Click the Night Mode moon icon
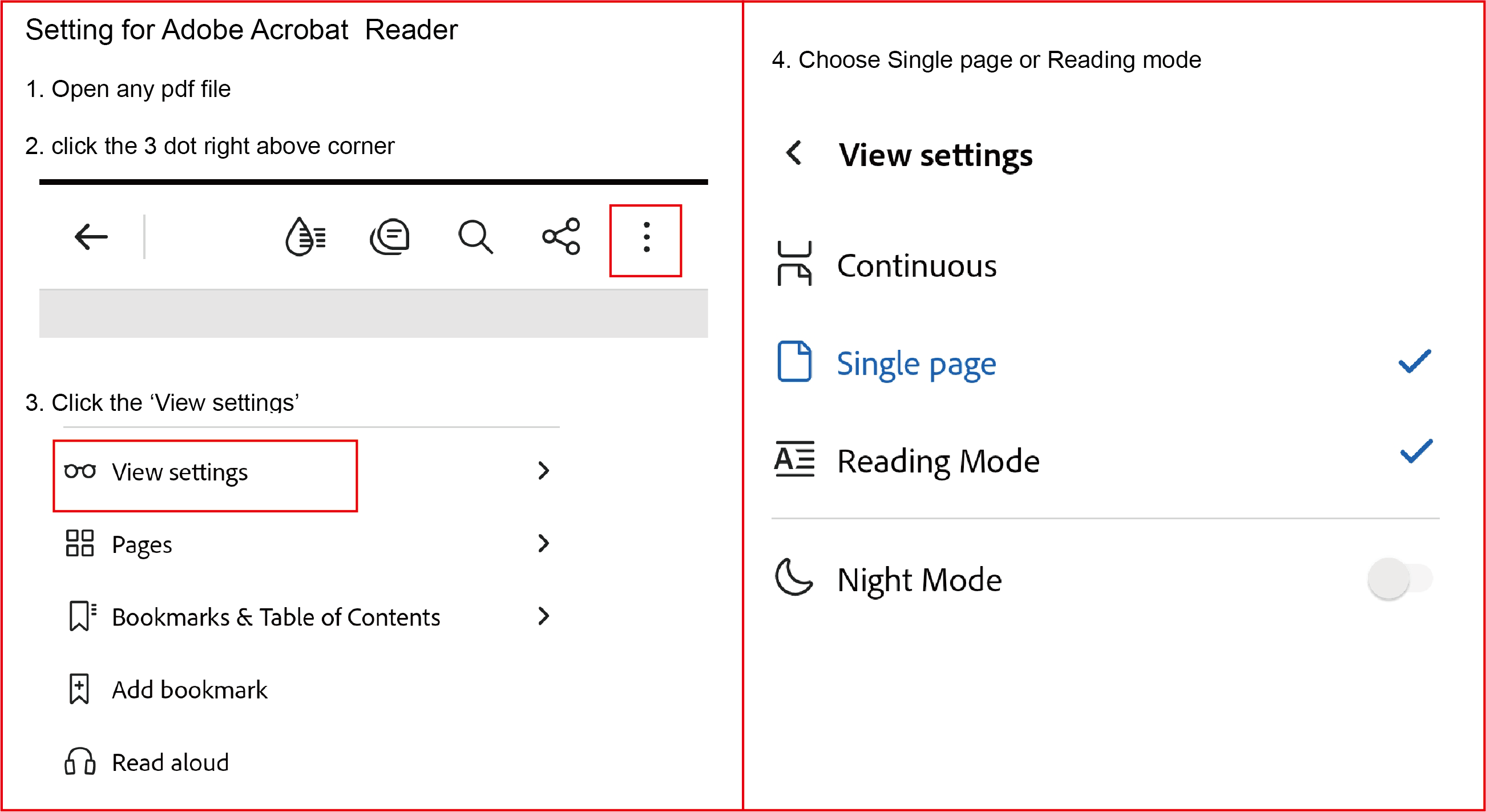 tap(794, 578)
